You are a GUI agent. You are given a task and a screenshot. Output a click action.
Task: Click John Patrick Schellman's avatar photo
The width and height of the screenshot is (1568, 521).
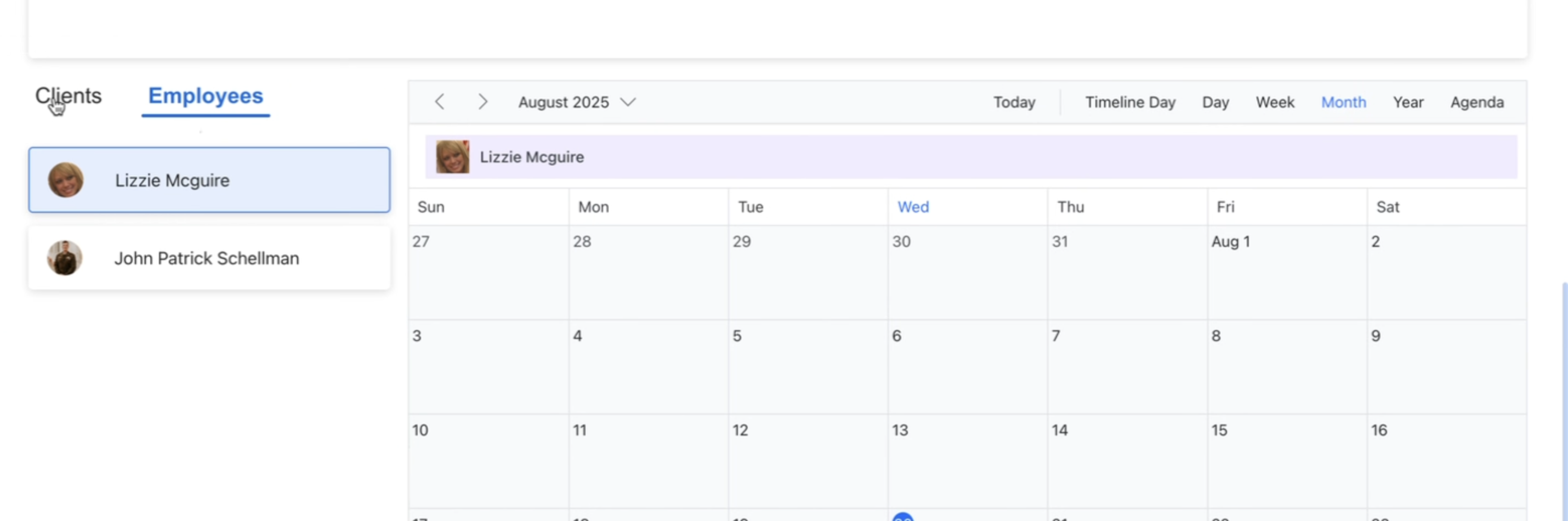[x=65, y=258]
